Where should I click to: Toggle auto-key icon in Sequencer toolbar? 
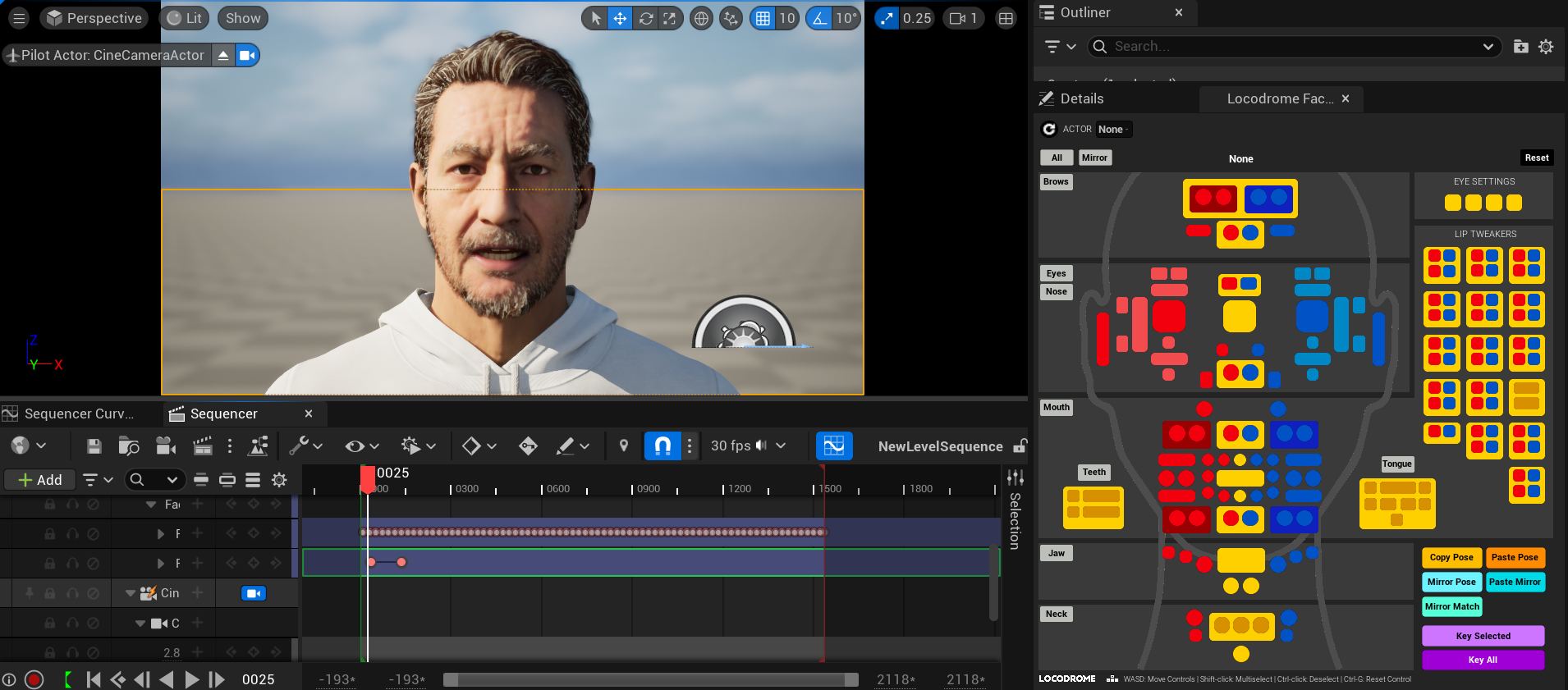click(528, 446)
